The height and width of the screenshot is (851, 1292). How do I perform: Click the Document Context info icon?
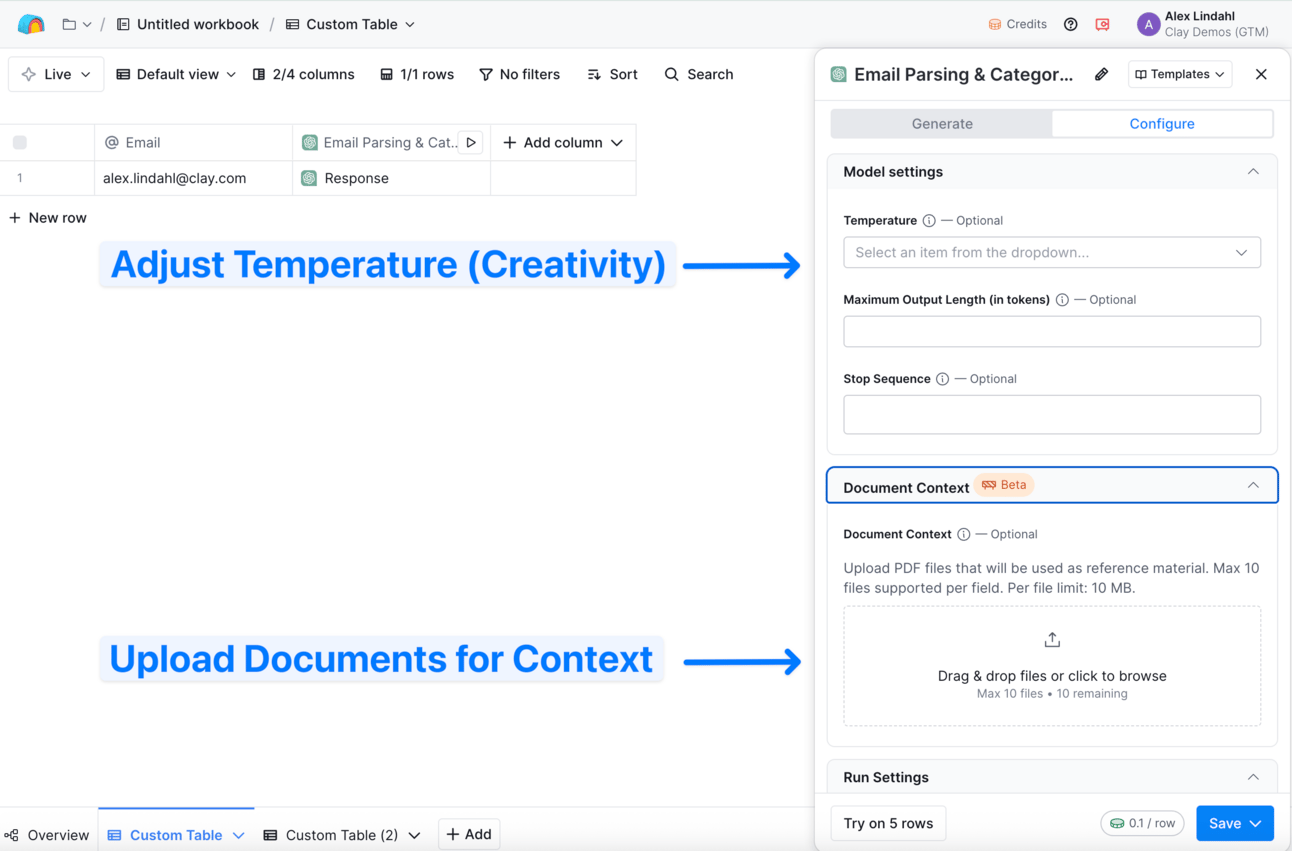(963, 534)
